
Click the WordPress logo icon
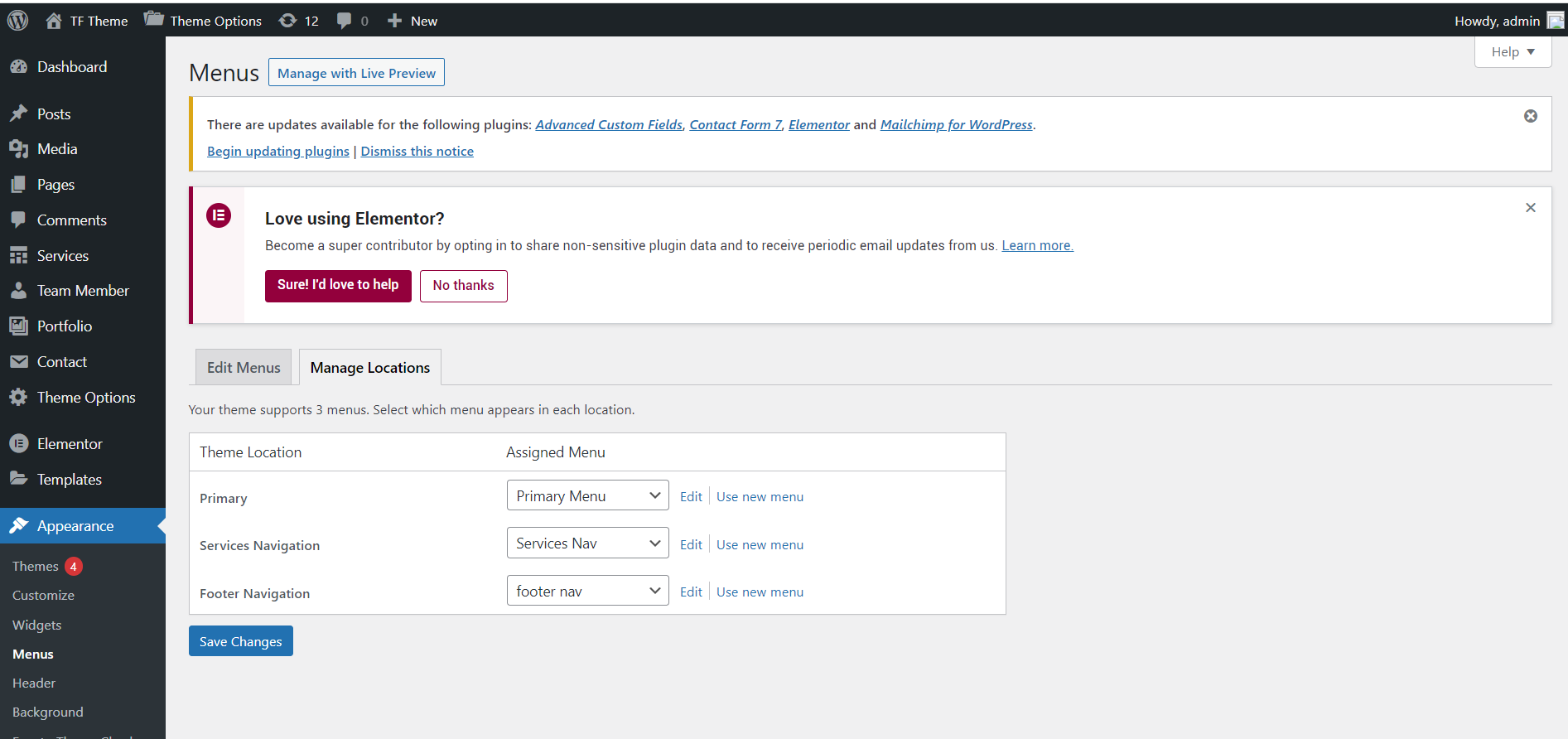[x=17, y=21]
